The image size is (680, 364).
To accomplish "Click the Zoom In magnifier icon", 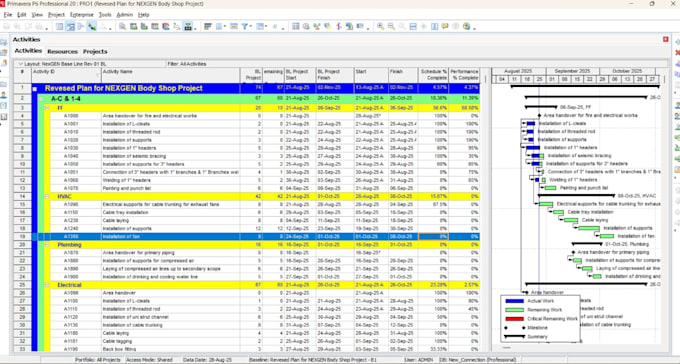I will pyautogui.click(x=380, y=27).
